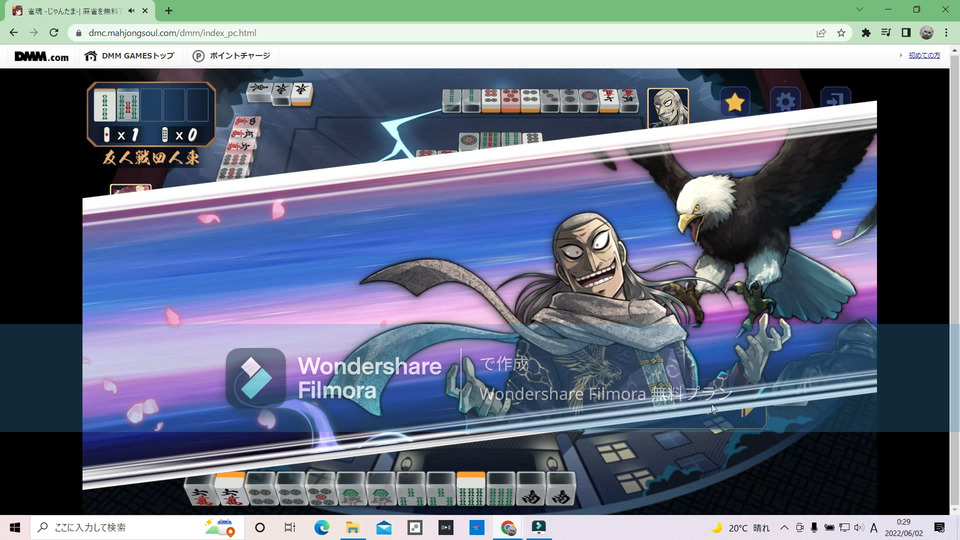The image size is (960, 540).
Task: Open the Mail app from taskbar
Action: [x=384, y=527]
